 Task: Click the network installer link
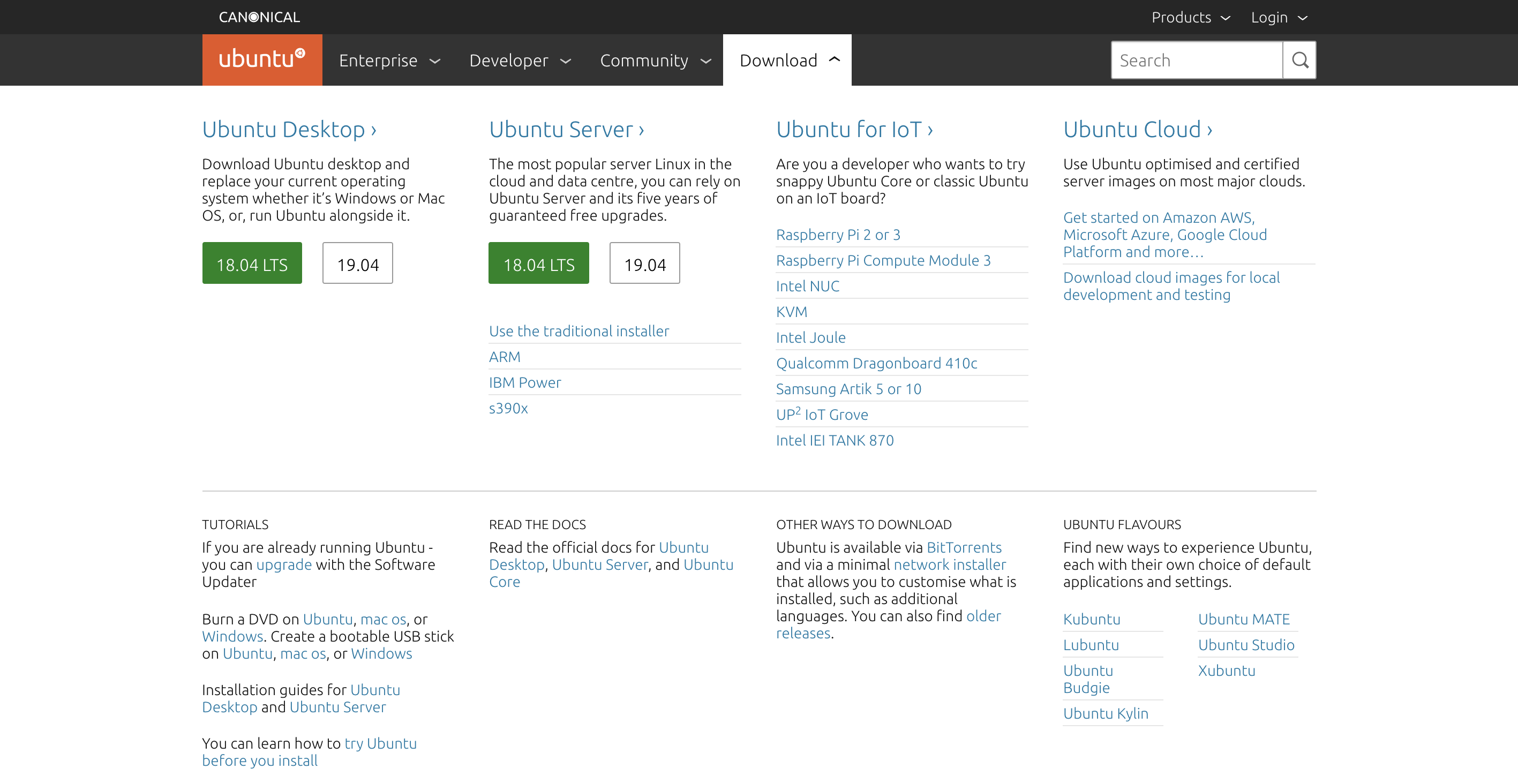(950, 564)
